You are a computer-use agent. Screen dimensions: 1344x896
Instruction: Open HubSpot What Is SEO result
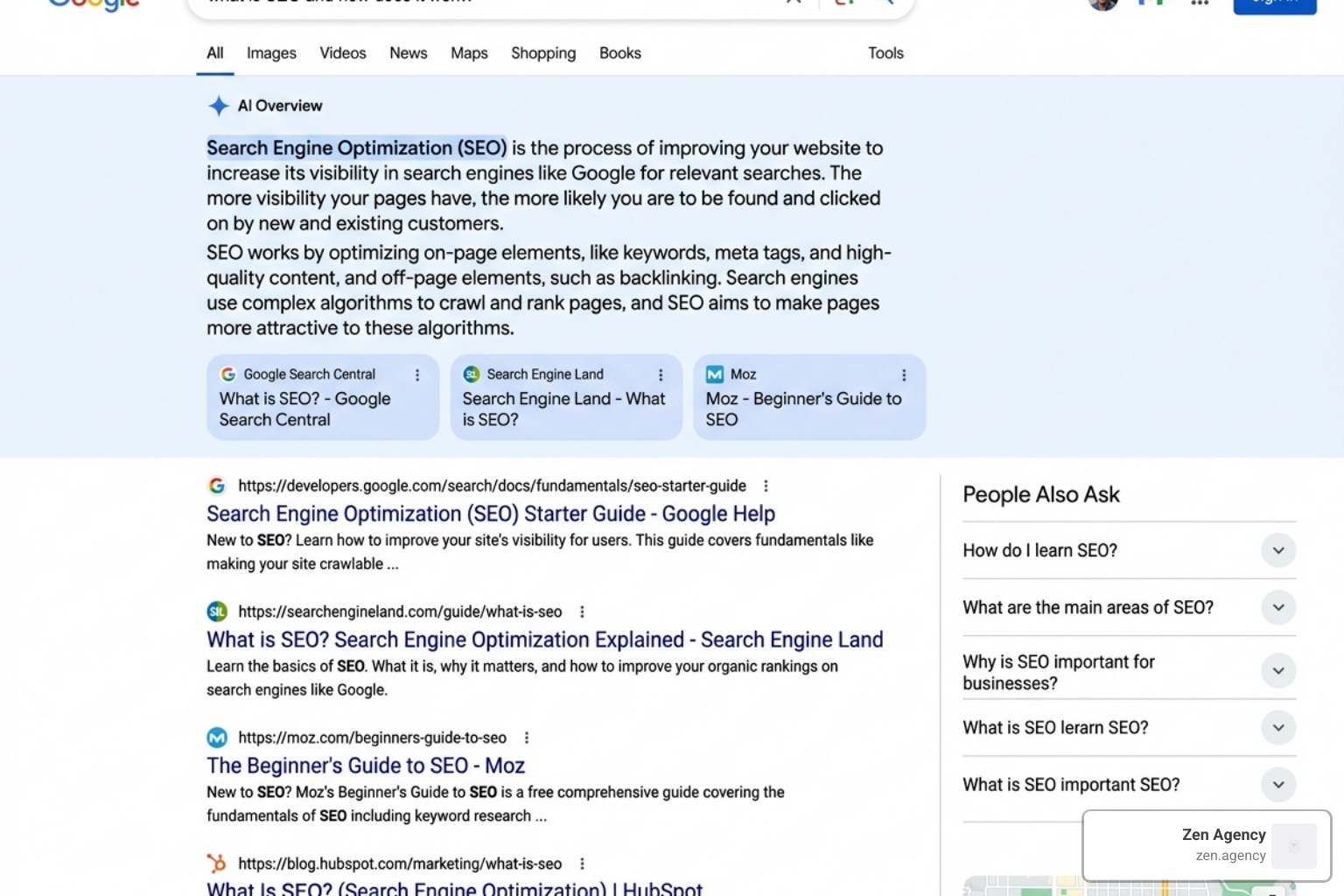(455, 888)
